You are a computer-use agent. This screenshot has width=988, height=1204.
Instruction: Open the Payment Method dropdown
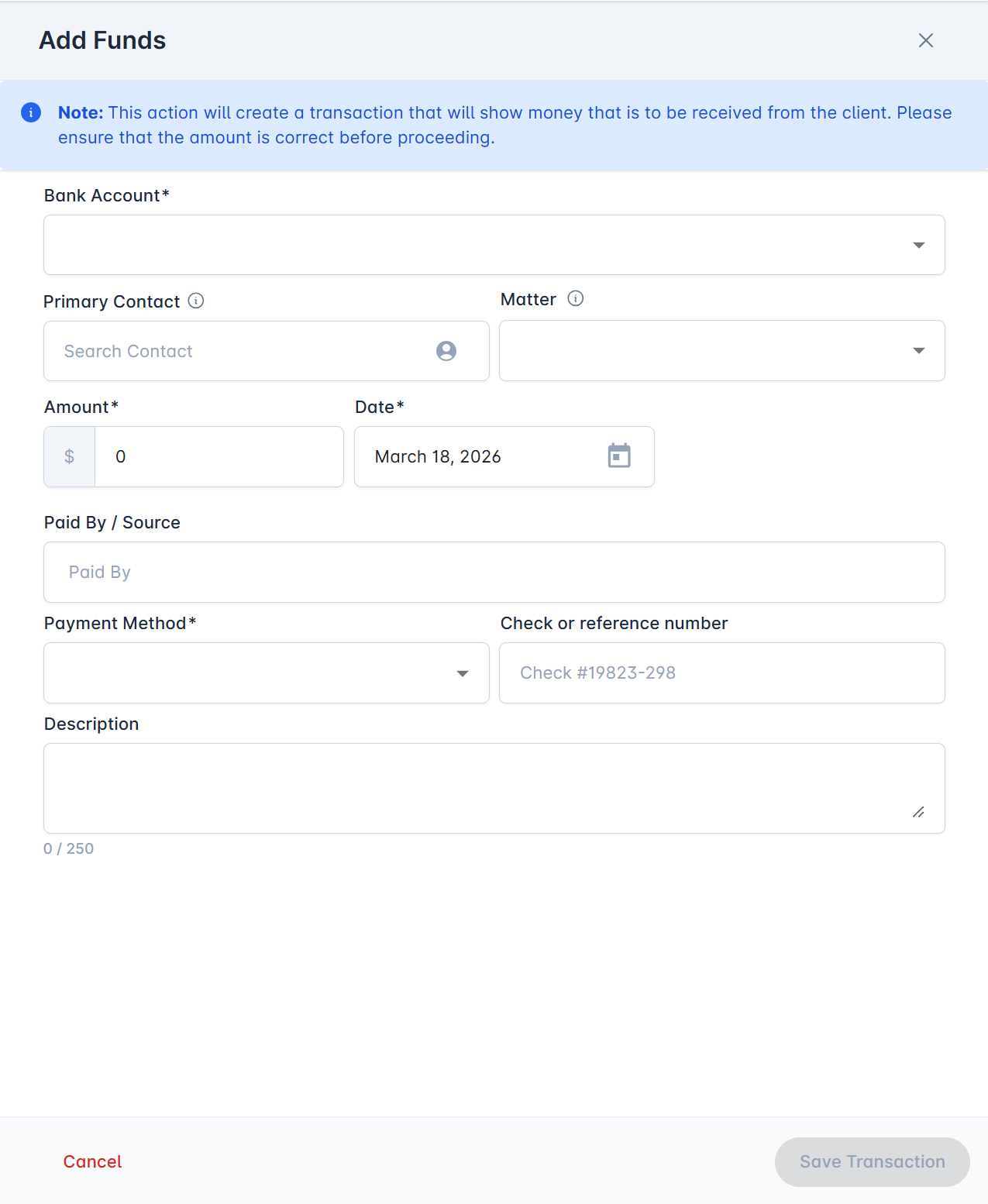click(x=267, y=673)
